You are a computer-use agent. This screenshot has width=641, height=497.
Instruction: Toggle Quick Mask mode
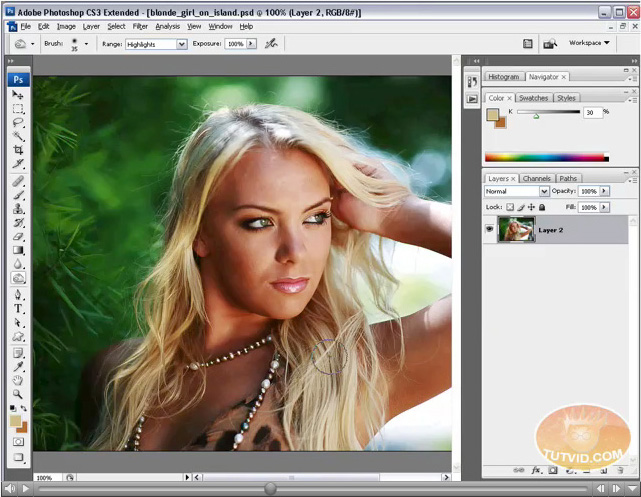18,442
